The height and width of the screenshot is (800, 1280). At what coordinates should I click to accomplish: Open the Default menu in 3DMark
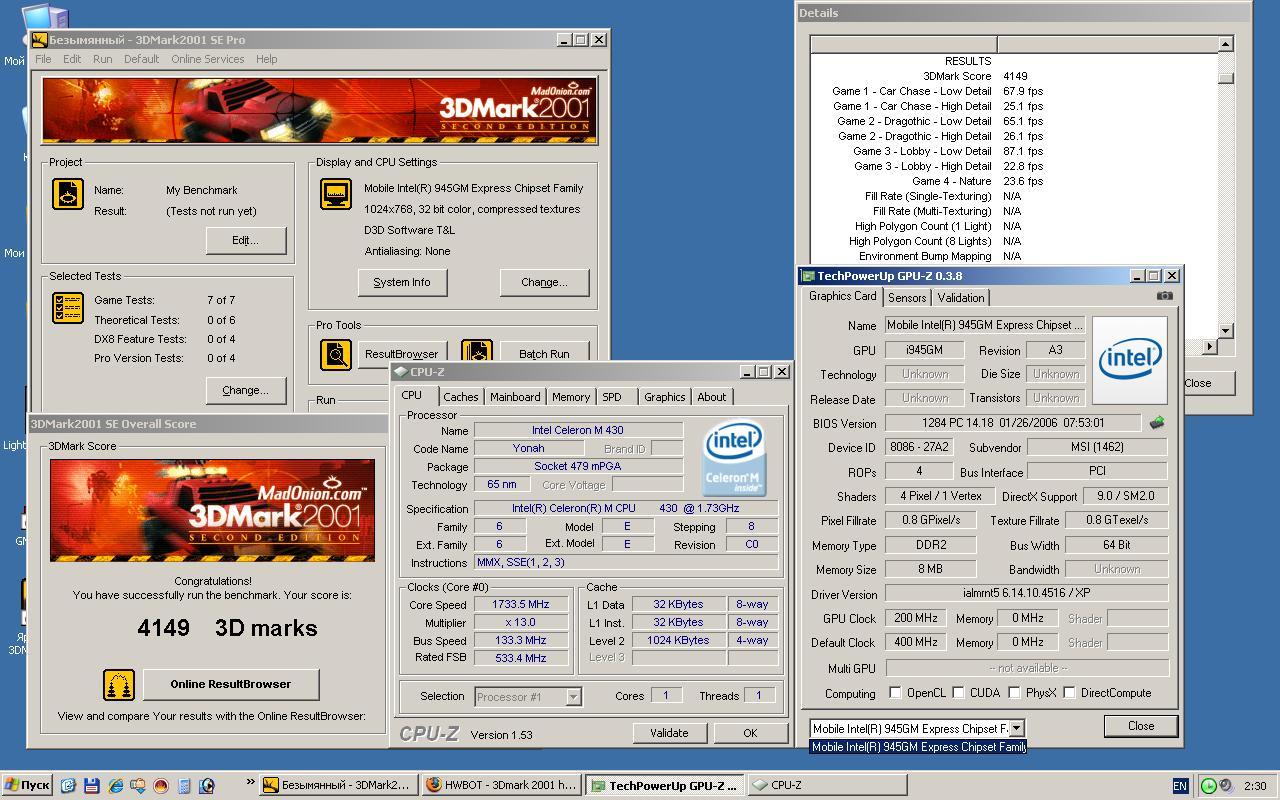(x=141, y=59)
